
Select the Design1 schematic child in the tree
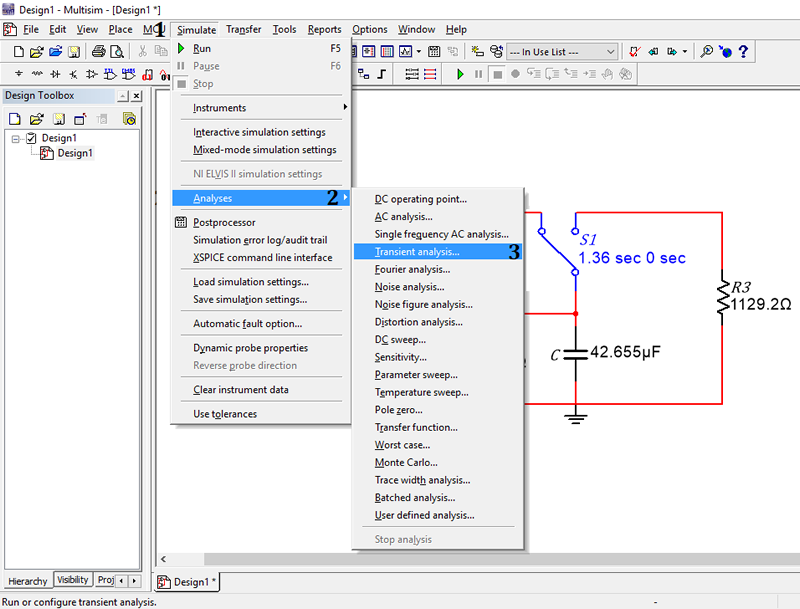tap(67, 153)
